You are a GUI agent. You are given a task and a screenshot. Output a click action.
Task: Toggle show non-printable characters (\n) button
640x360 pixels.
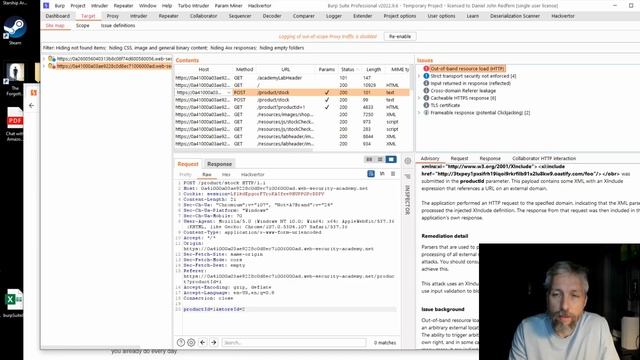point(382,174)
